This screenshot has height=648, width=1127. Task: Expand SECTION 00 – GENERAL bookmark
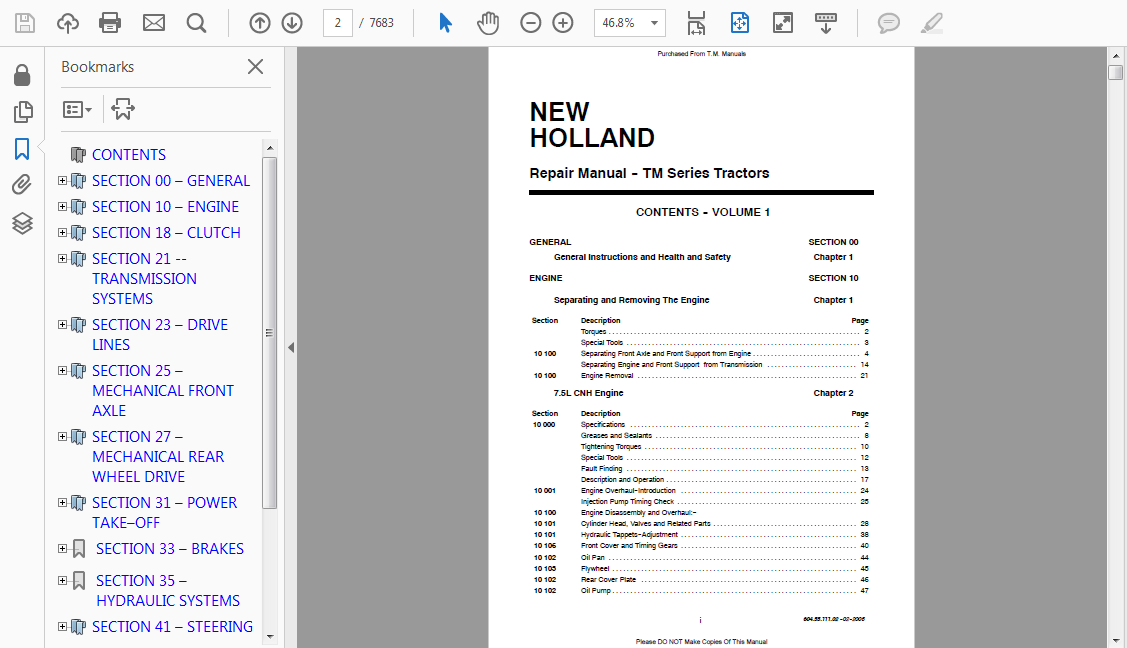point(63,180)
